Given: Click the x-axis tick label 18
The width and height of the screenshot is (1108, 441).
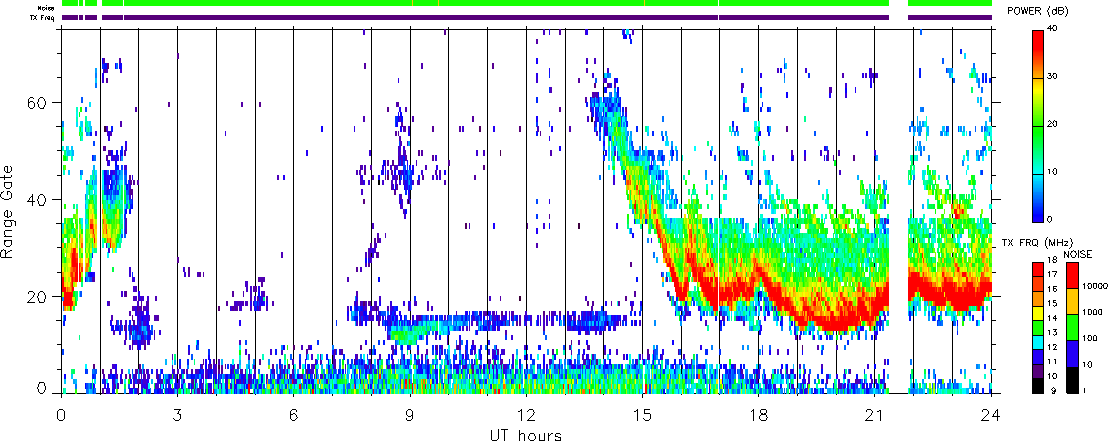Looking at the screenshot, I should [x=758, y=414].
